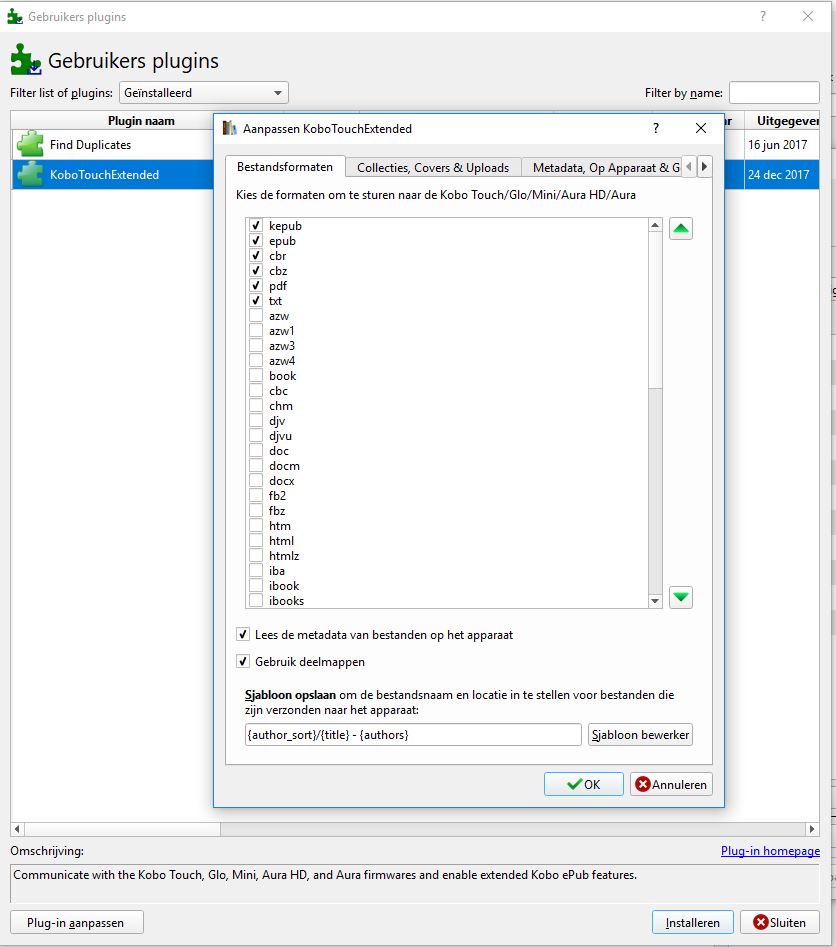Enable the cbc format checkbox
The height and width of the screenshot is (947, 836).
point(256,391)
